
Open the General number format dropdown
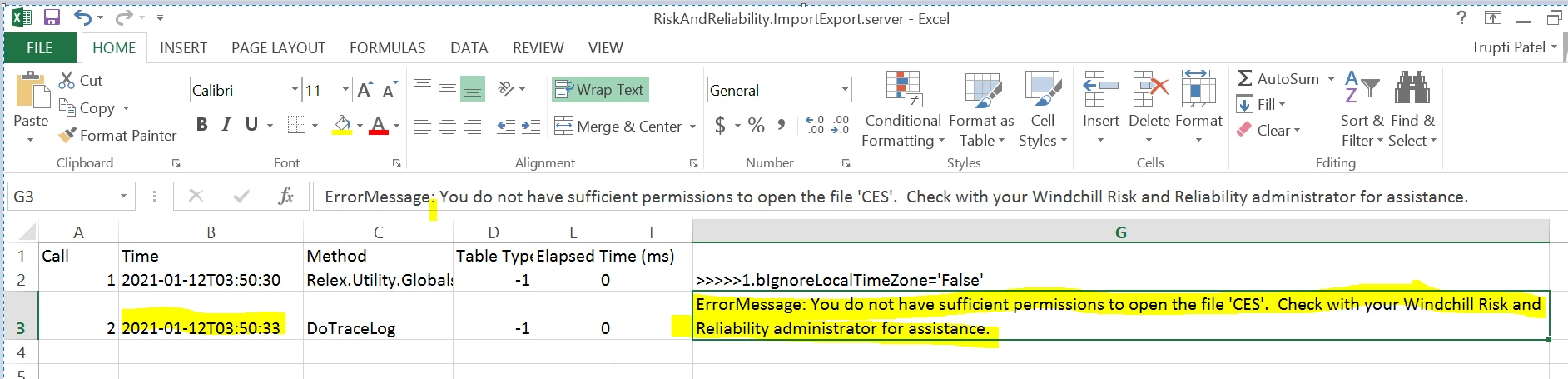(x=846, y=90)
